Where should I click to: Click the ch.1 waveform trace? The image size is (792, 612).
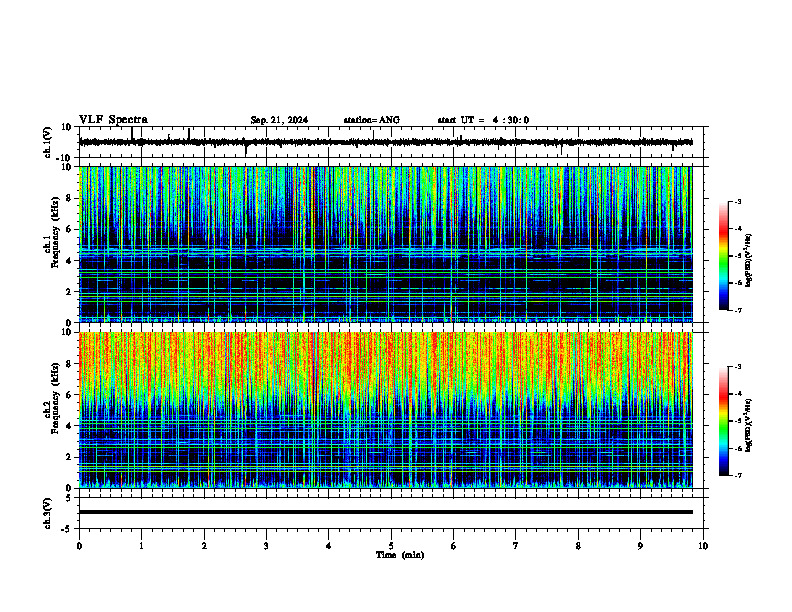coord(386,142)
